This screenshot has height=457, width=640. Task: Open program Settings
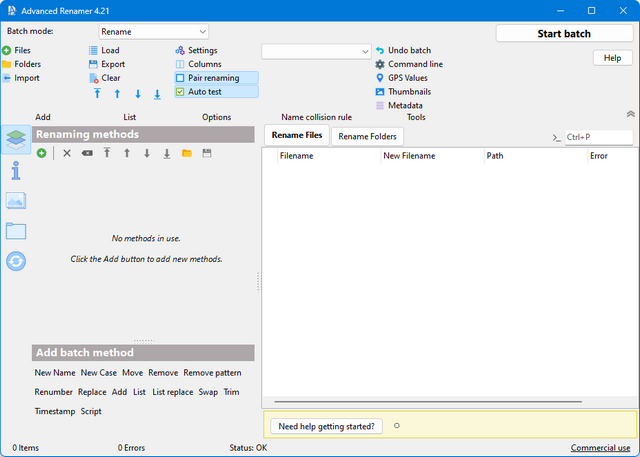click(196, 51)
